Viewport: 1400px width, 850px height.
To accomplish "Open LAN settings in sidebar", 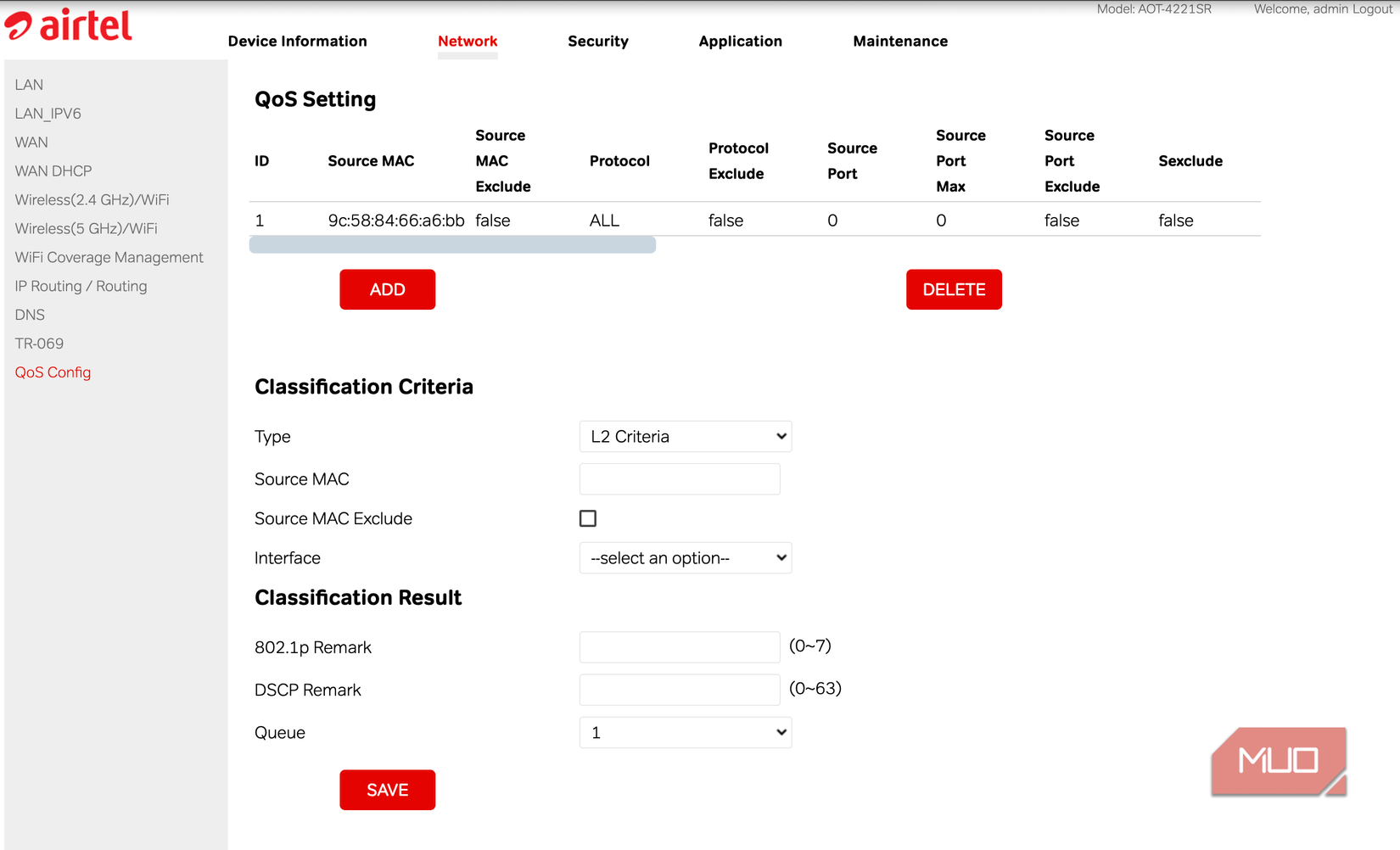I will [29, 85].
